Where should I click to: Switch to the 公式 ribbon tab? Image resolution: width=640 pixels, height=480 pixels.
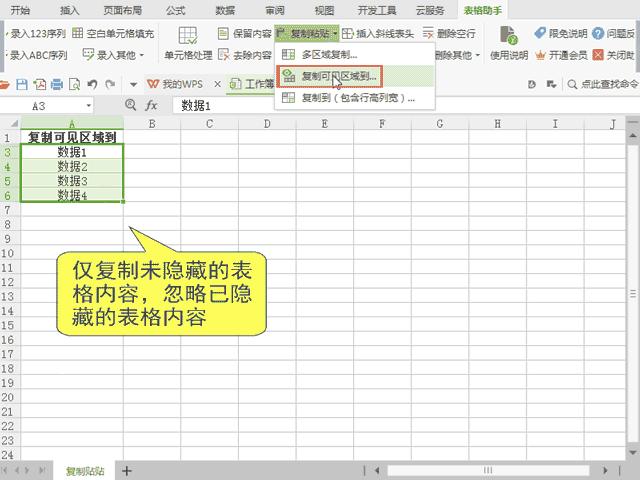[176, 10]
